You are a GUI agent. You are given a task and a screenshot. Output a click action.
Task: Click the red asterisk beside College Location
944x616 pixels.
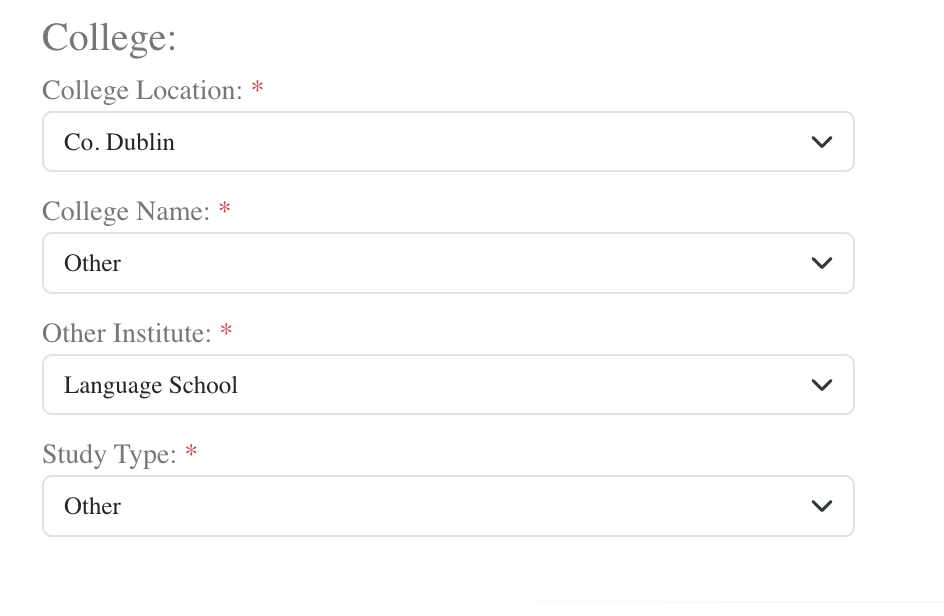[x=258, y=90]
